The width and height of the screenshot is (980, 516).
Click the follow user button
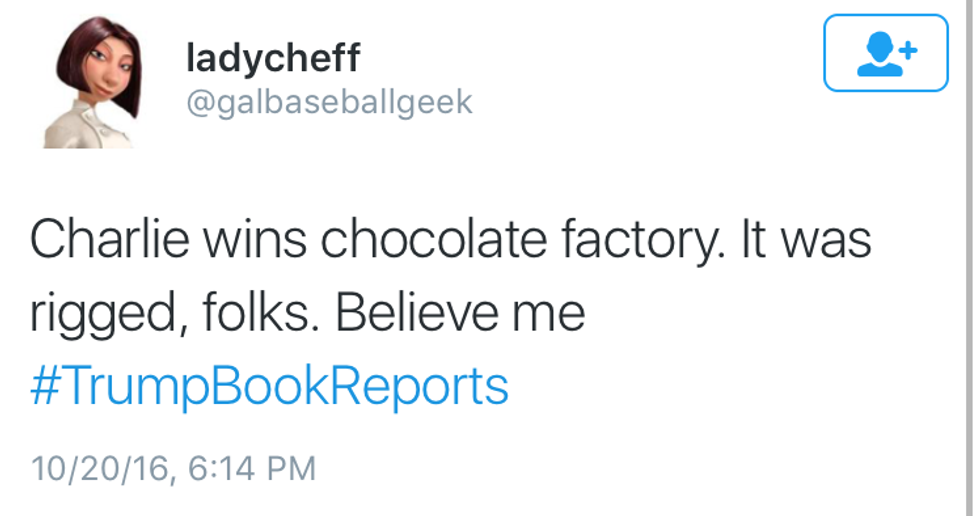pos(885,53)
